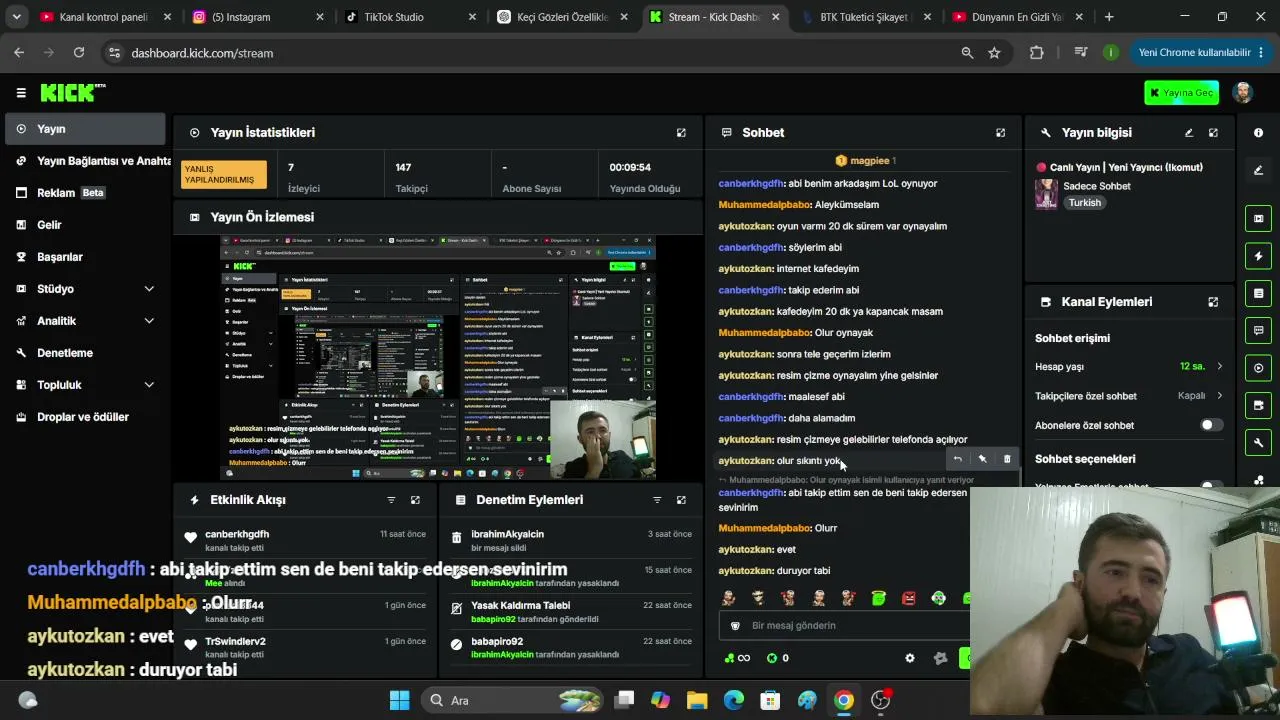Delete the 'olur sıkıntı yok' chat message
The height and width of the screenshot is (720, 1280).
[1007, 459]
